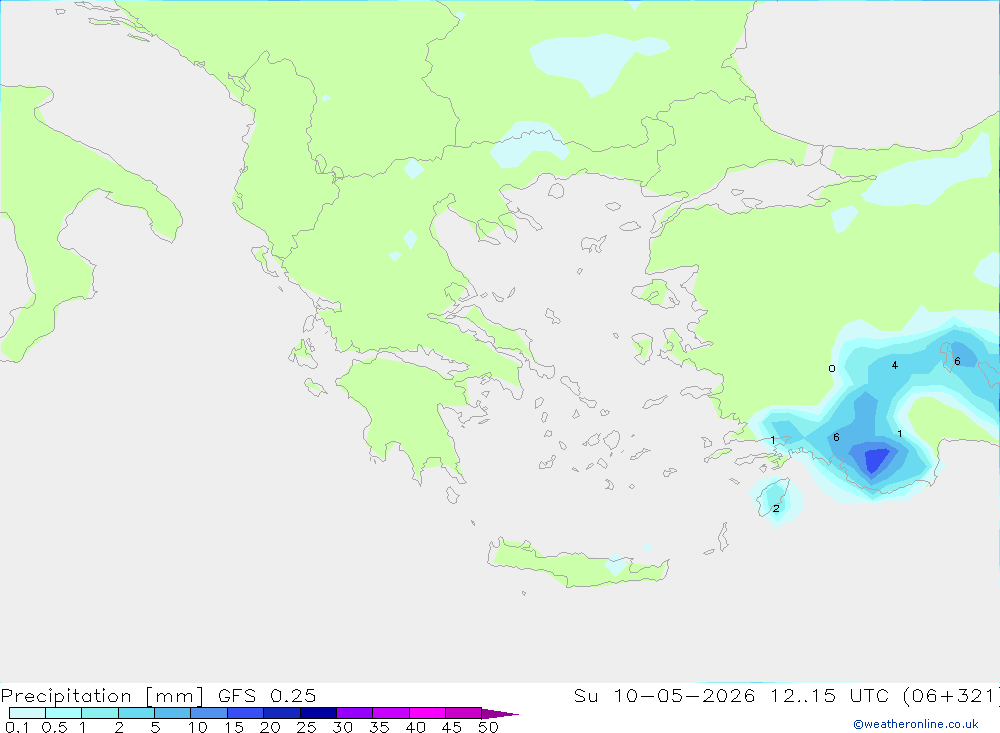Click the legend label "10"
The image size is (1000, 733).
[x=198, y=727]
